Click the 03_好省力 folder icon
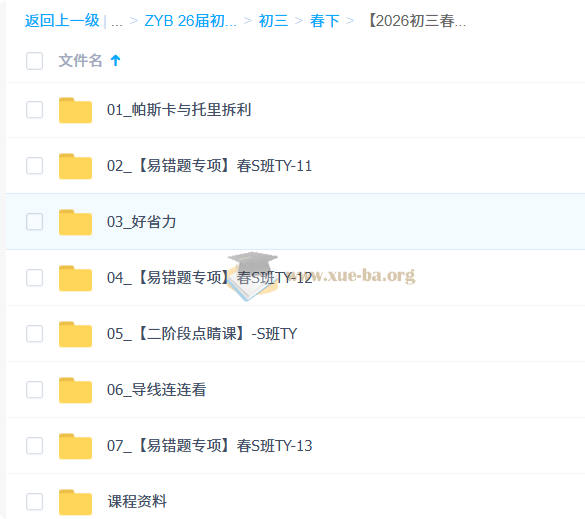 click(75, 222)
